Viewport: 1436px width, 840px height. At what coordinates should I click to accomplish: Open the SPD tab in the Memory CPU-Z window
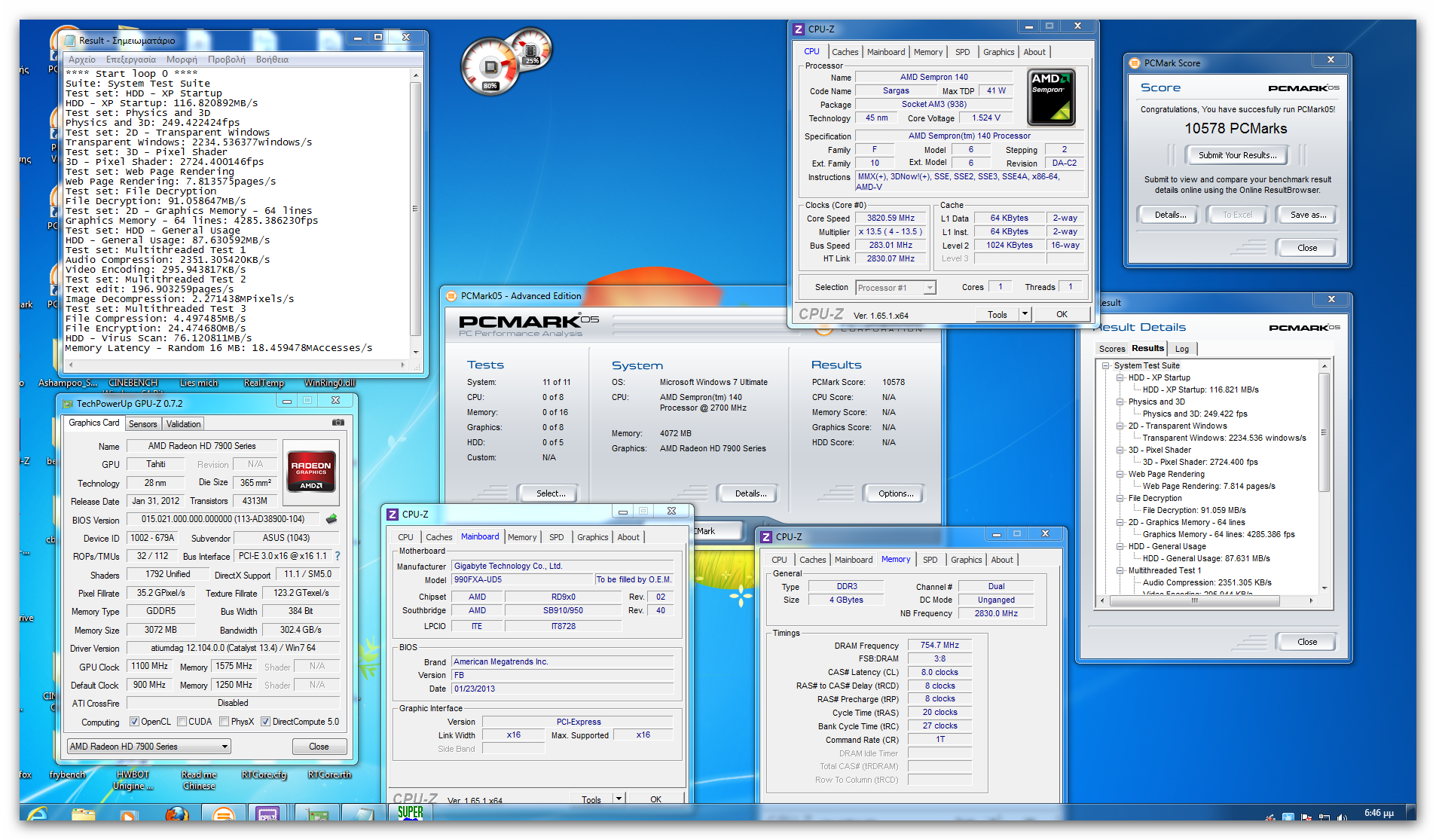930,560
